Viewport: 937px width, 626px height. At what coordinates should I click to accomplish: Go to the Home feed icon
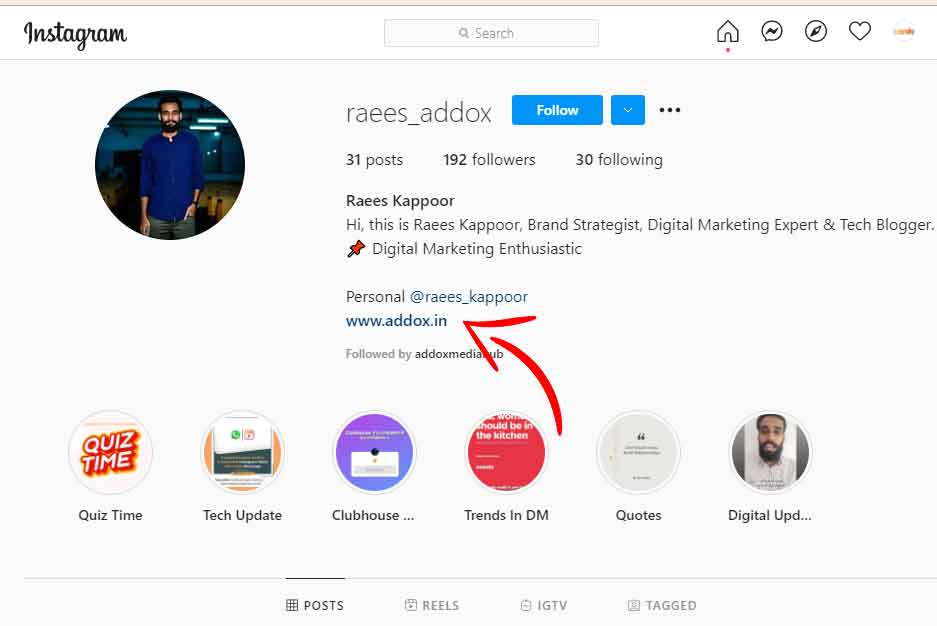727,31
